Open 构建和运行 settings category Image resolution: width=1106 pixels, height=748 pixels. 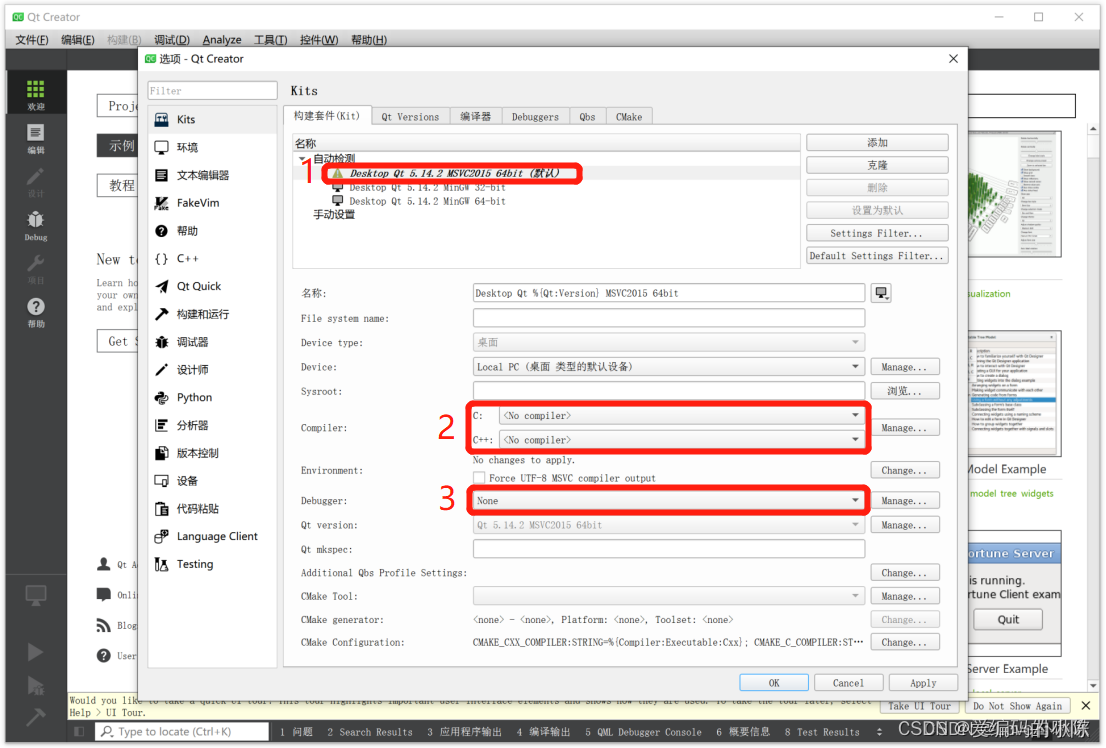[212, 314]
